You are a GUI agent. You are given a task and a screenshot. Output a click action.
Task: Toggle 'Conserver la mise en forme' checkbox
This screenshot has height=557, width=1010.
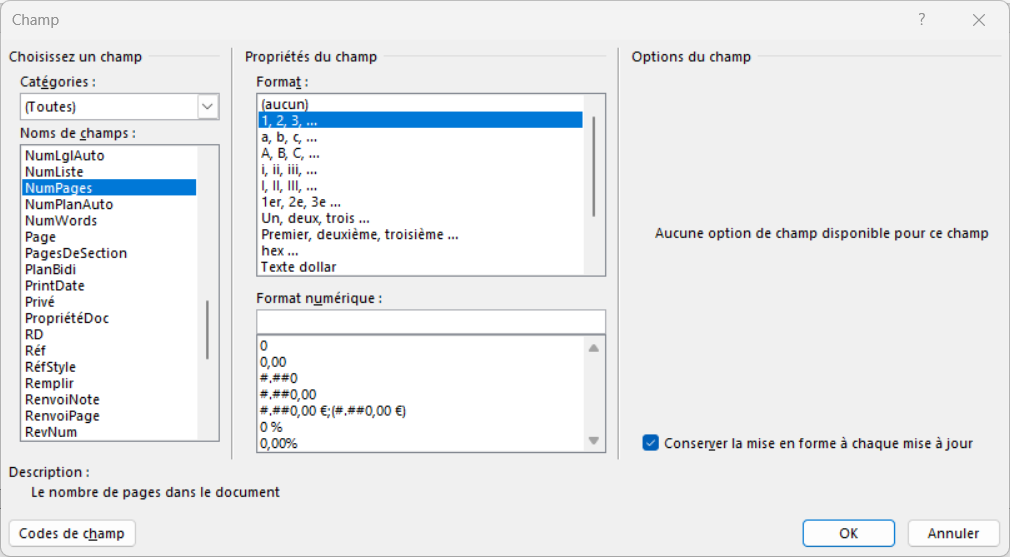click(651, 443)
